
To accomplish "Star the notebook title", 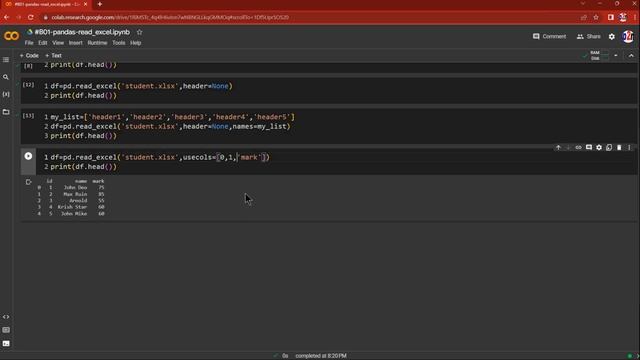I will click(x=140, y=32).
